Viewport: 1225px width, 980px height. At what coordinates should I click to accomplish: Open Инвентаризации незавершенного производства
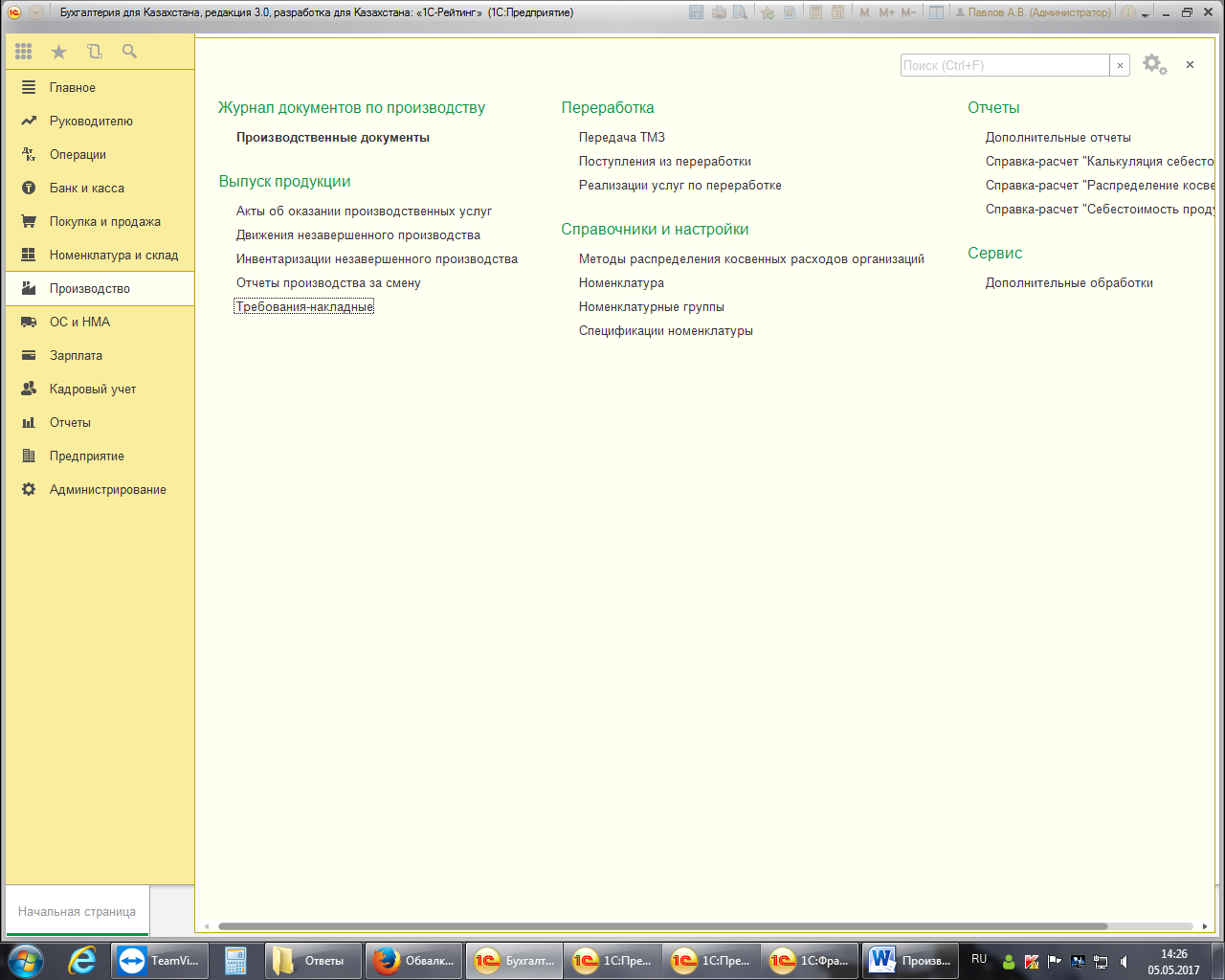coord(377,258)
